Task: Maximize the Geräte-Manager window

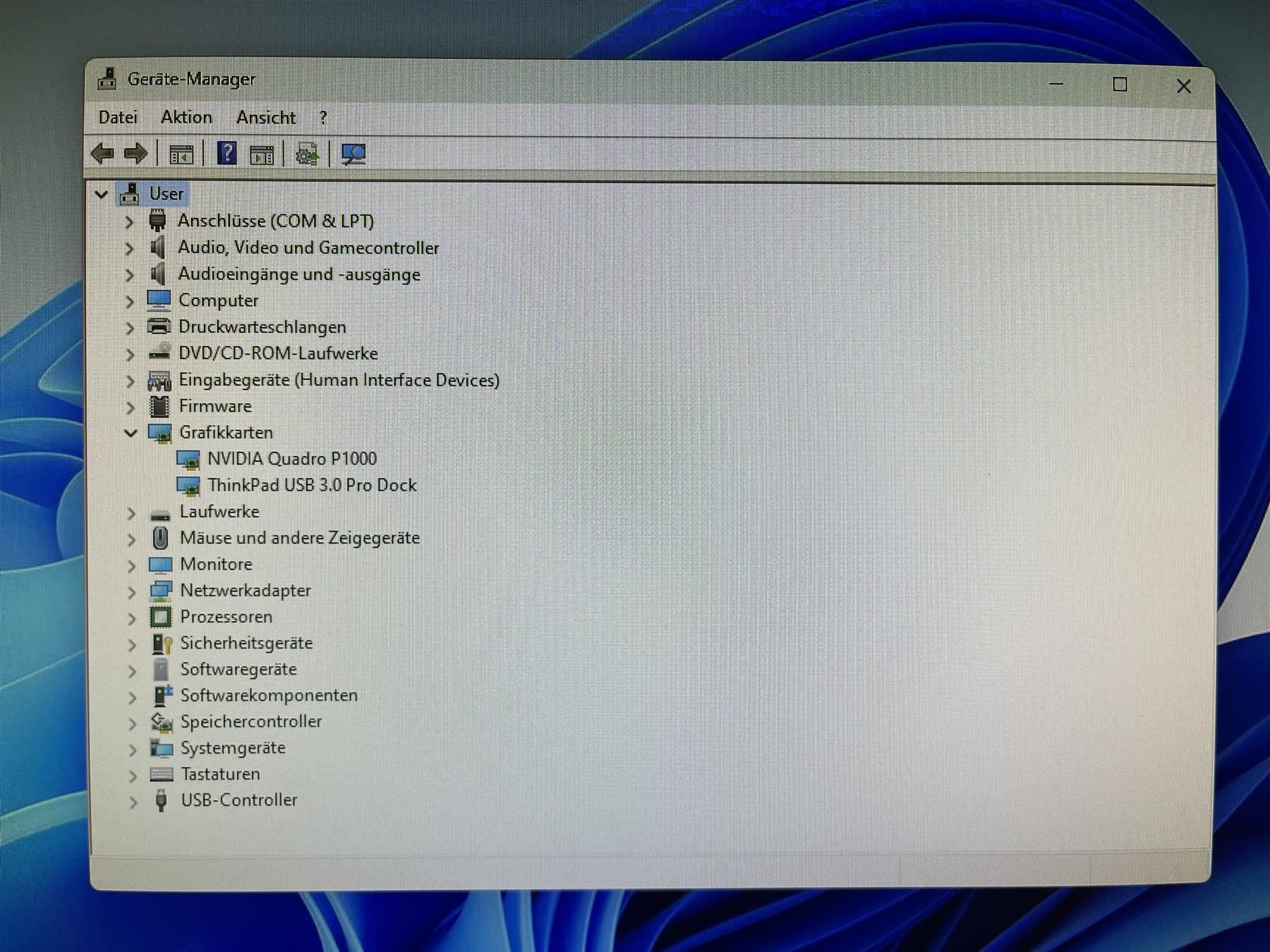Action: click(1120, 85)
